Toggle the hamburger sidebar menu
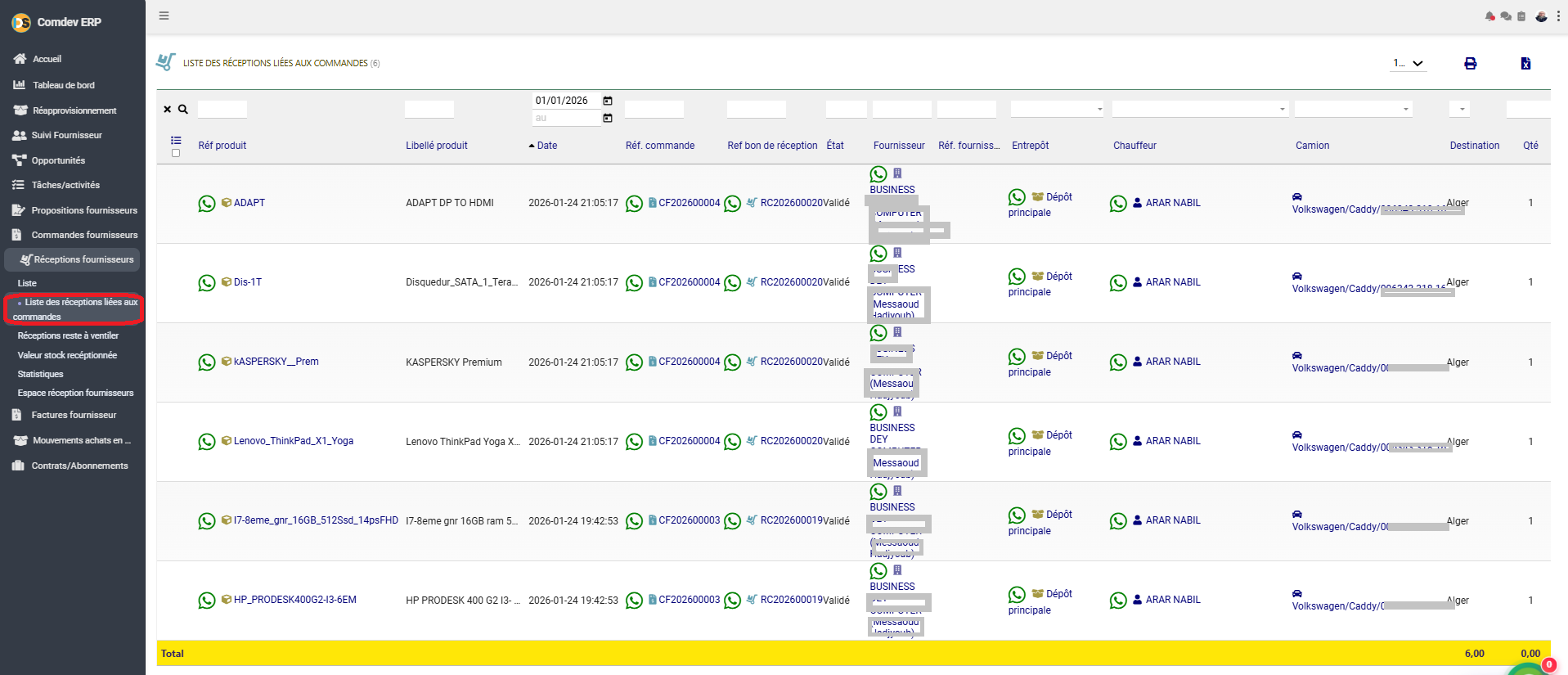Viewport: 1568px width, 675px height. (x=164, y=16)
